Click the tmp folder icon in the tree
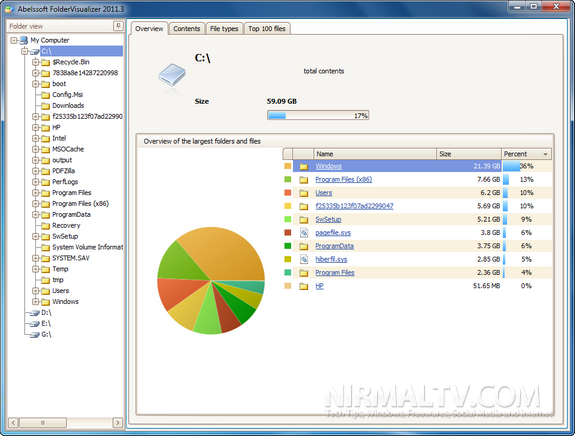This screenshot has height=436, width=575. 45,280
